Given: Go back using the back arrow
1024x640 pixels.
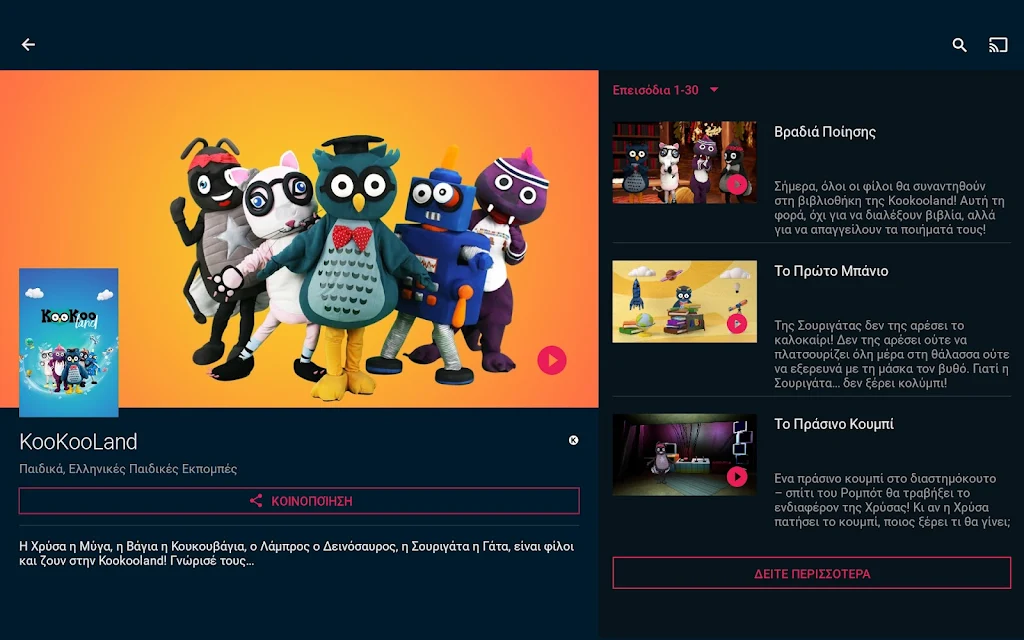Looking at the screenshot, I should [28, 45].
